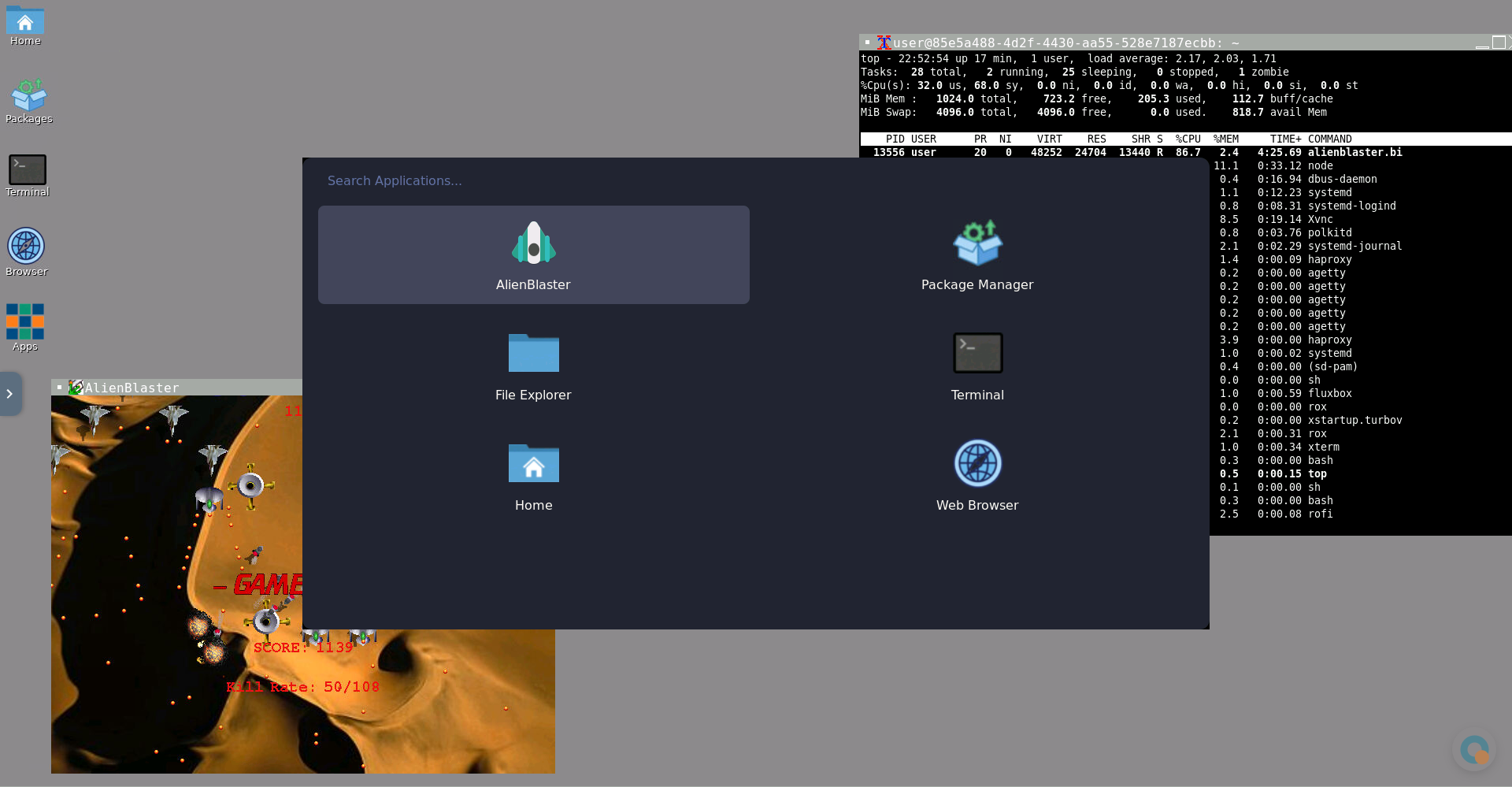Expand the left edge side panel arrow

[9, 393]
